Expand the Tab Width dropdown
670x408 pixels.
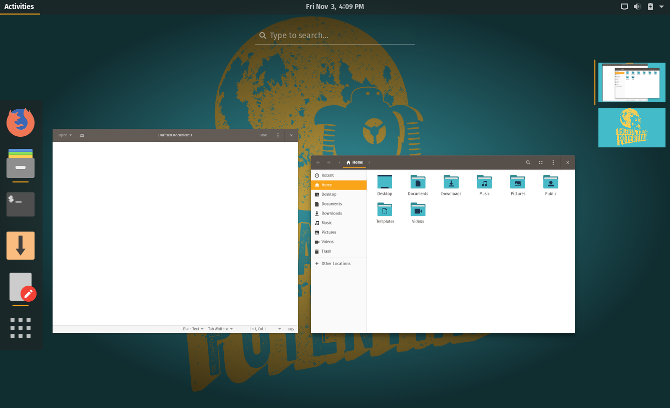pyautogui.click(x=220, y=328)
